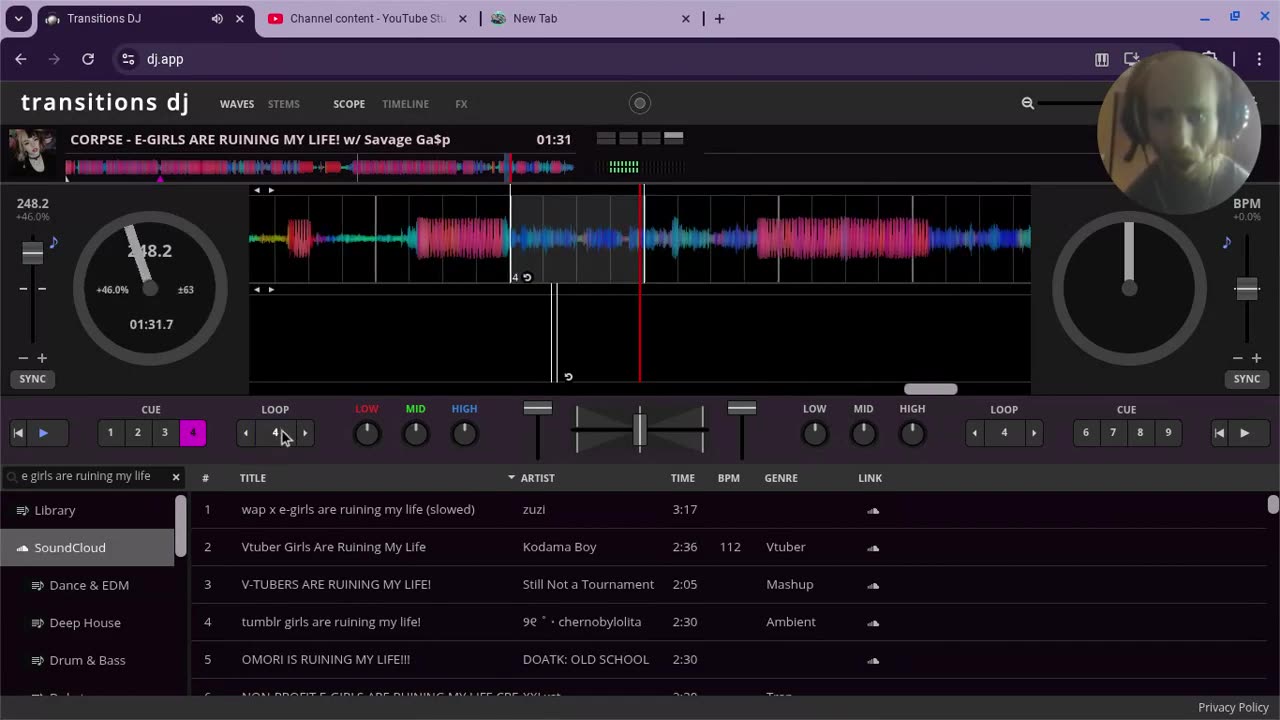Screen dimensions: 1280x720
Task: Switch to the STEMS view
Action: point(283,104)
